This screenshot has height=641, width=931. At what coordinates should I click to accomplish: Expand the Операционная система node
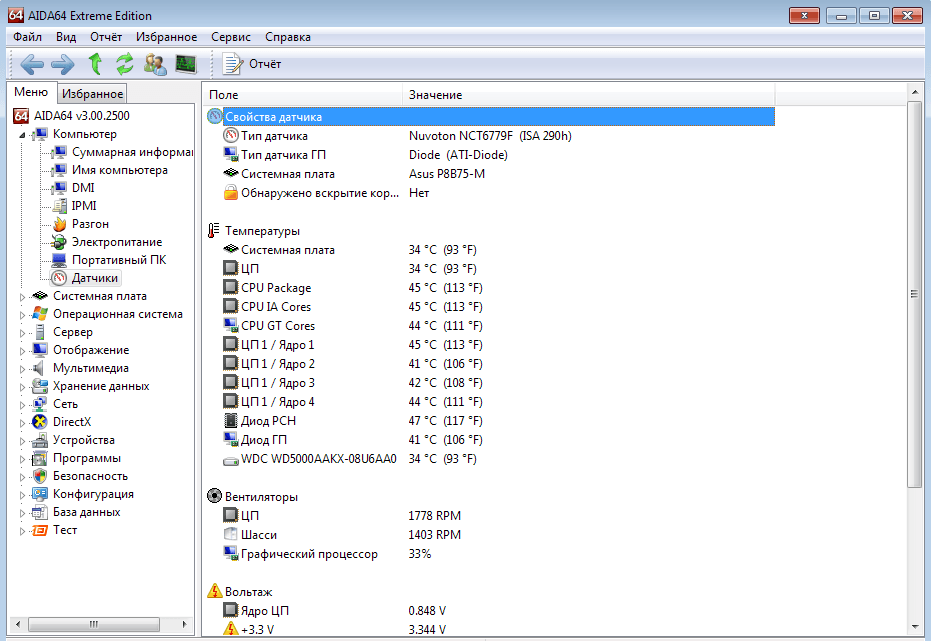click(22, 315)
